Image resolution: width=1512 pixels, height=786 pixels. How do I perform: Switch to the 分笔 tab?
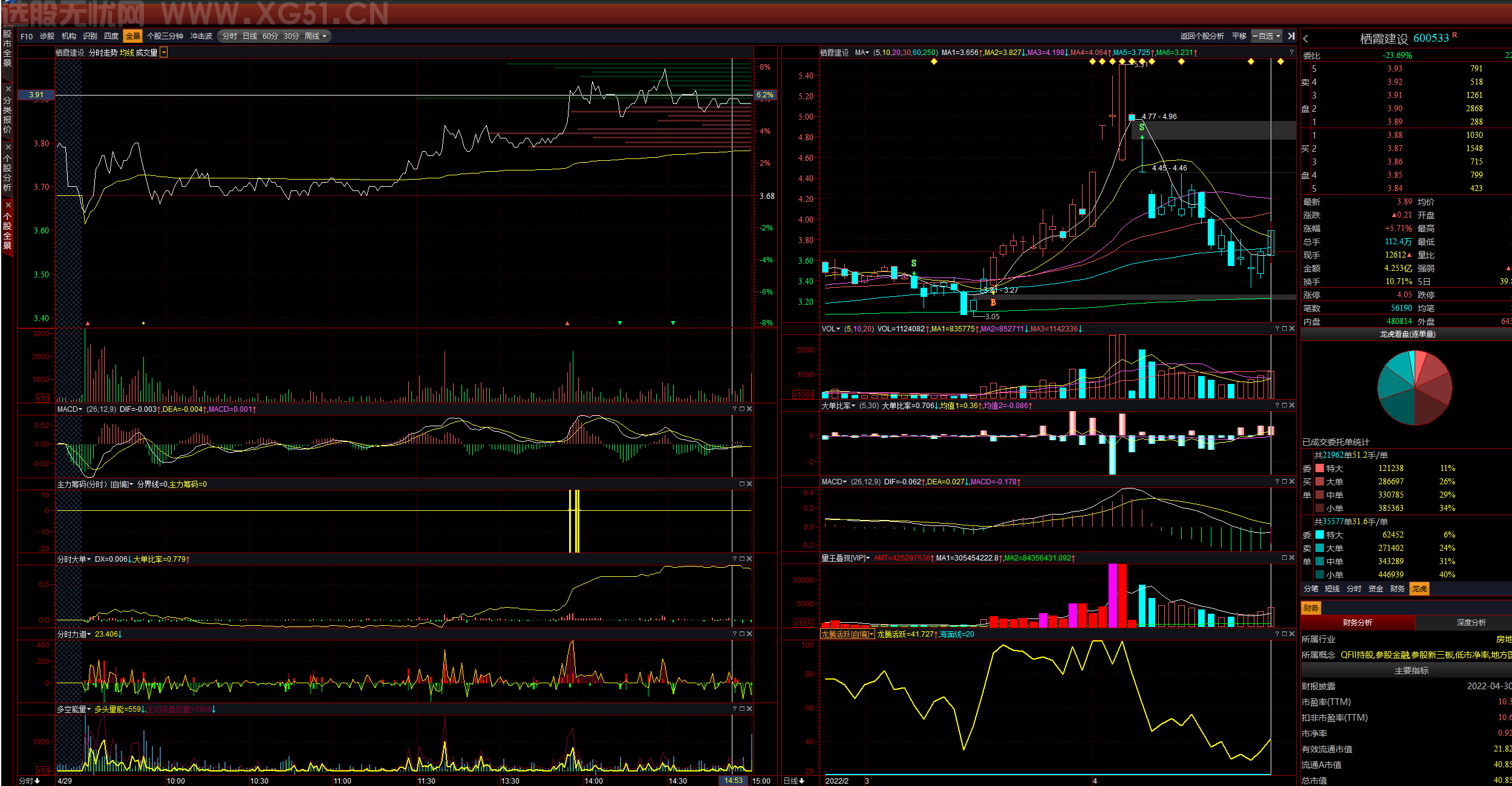point(1311,589)
